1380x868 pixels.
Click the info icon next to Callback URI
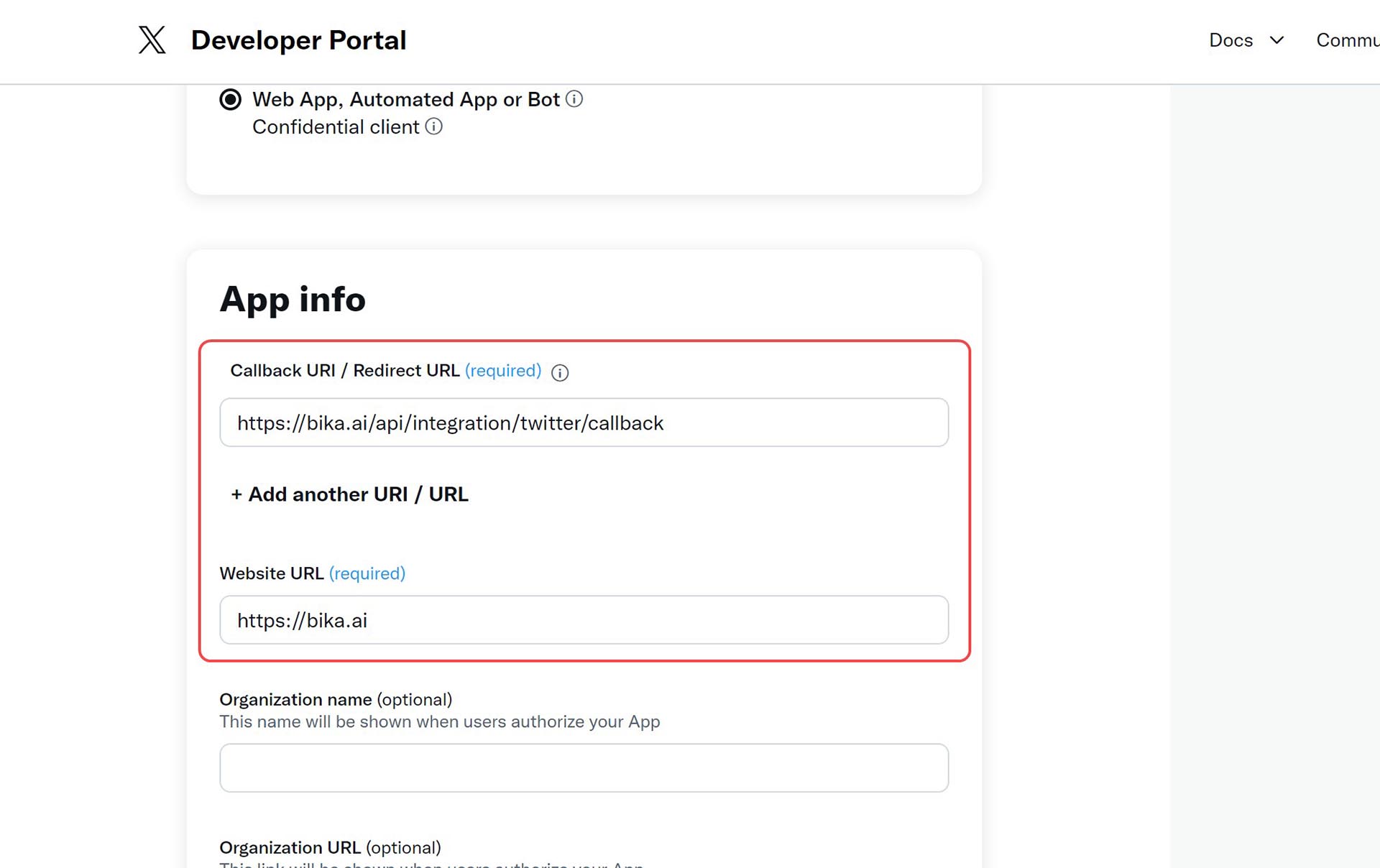pos(559,371)
